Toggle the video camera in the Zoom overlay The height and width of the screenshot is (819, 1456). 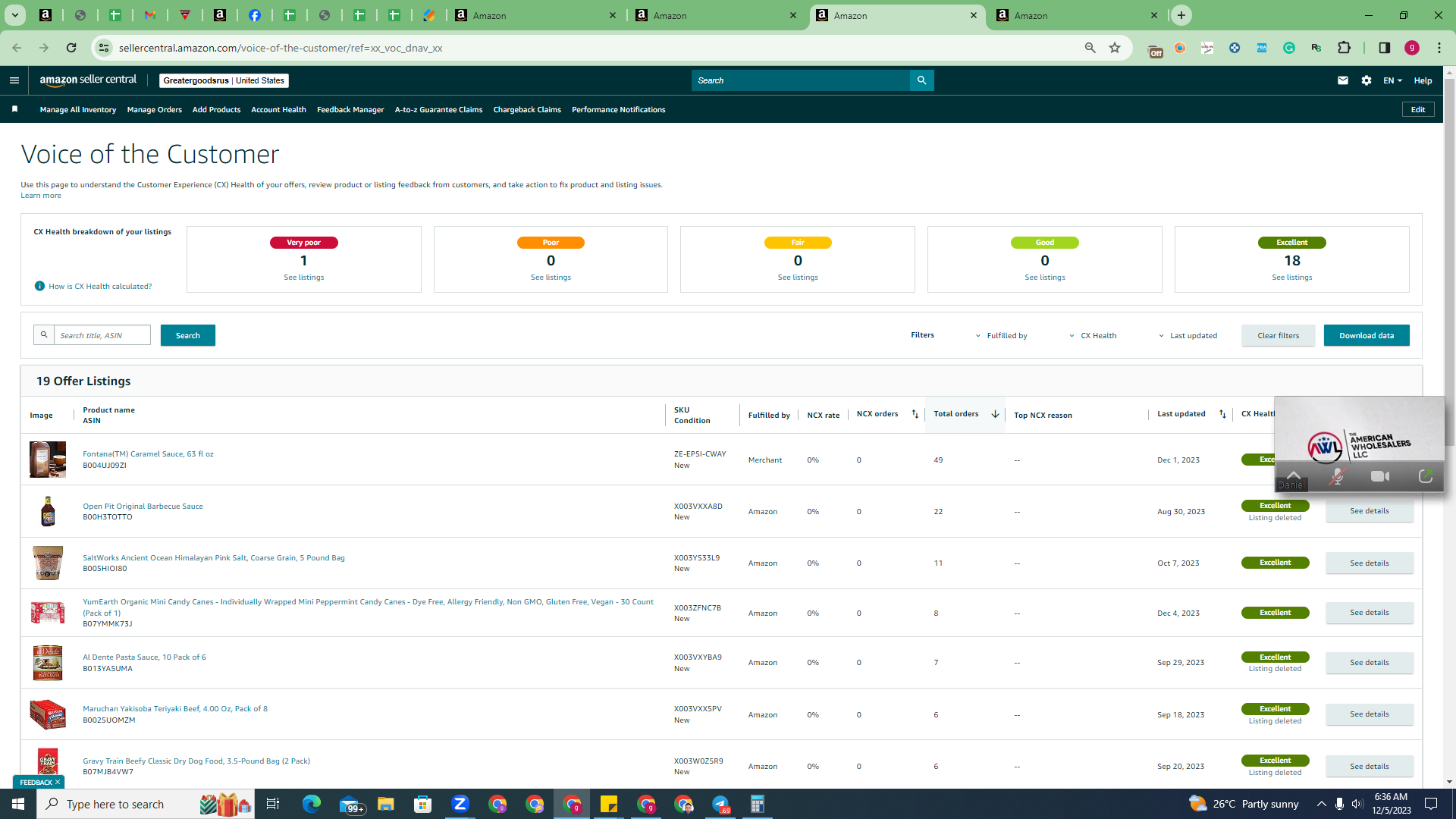click(1380, 476)
